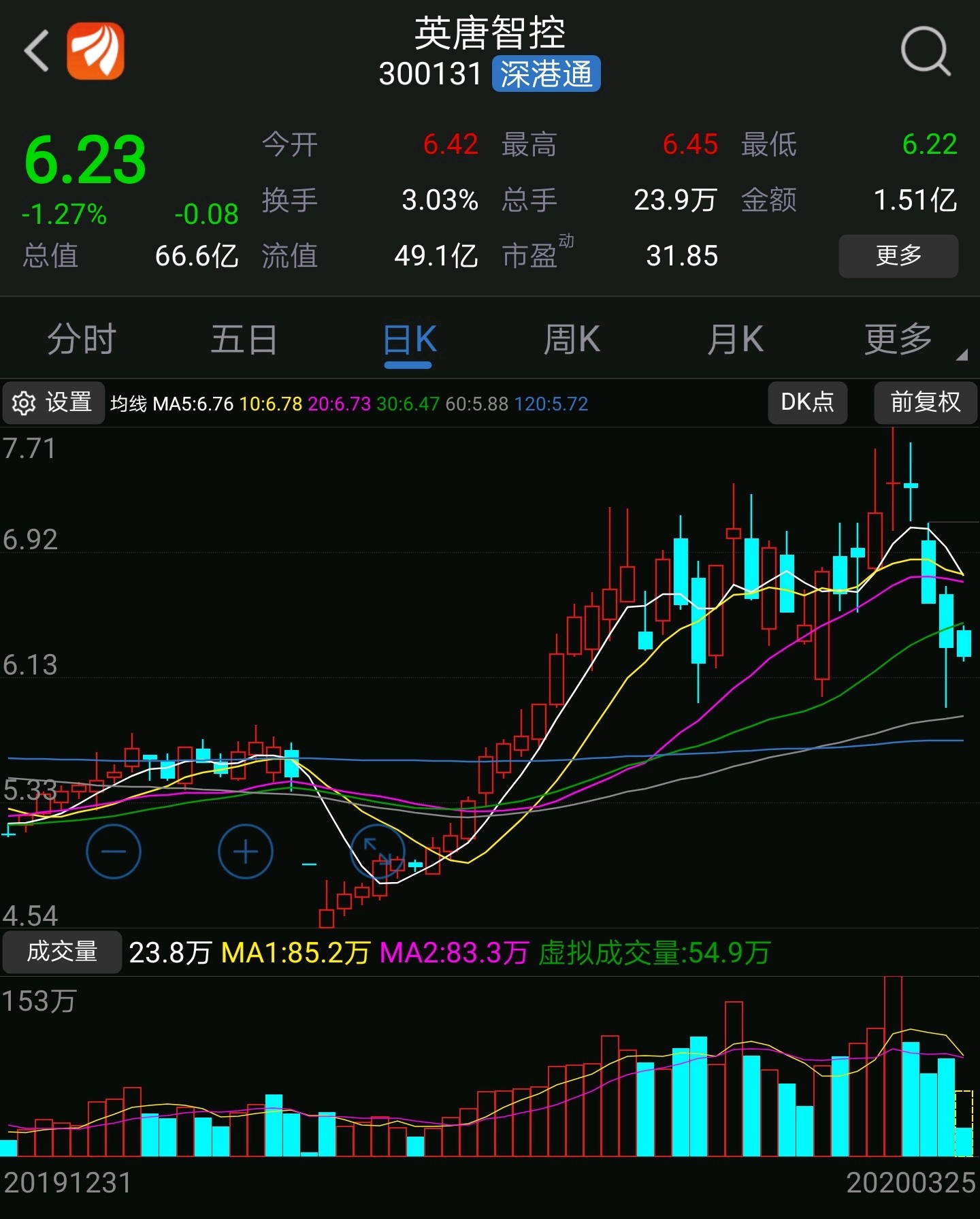Tap the 金额 1.51亿 value
Image resolution: width=980 pixels, height=1219 pixels.
[915, 200]
